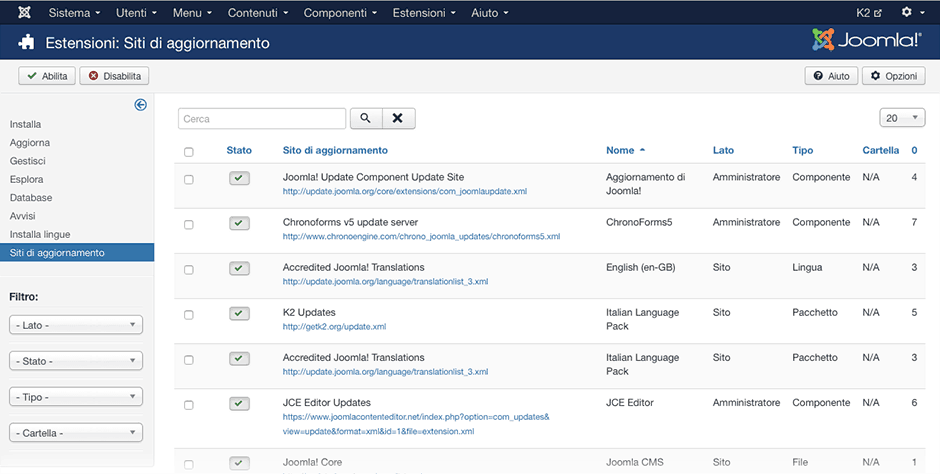Toggle the Chronoforms v5 update server status icon
Screen dimensions: 940x474
[239, 223]
